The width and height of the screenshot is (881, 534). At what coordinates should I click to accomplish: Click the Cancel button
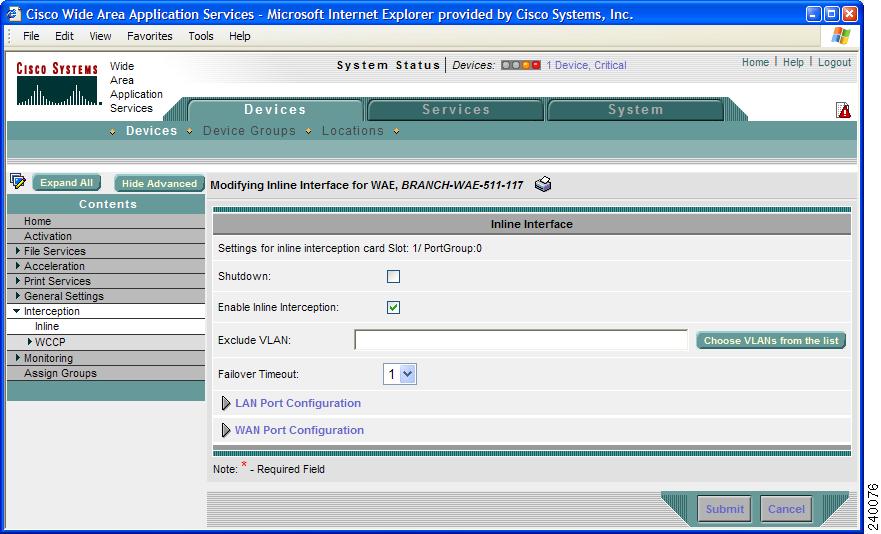tap(786, 509)
